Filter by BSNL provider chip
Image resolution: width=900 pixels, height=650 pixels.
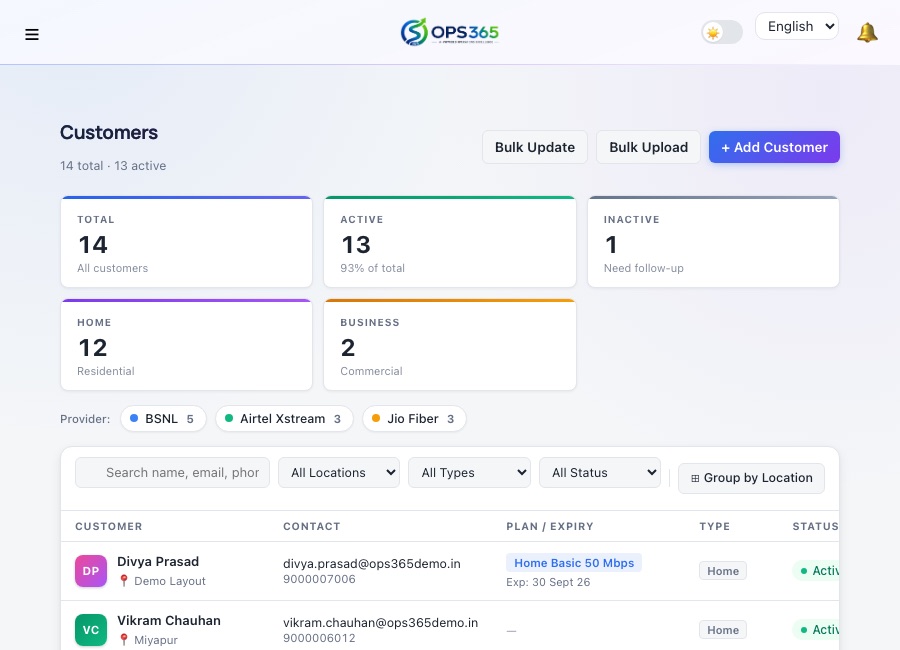point(163,419)
